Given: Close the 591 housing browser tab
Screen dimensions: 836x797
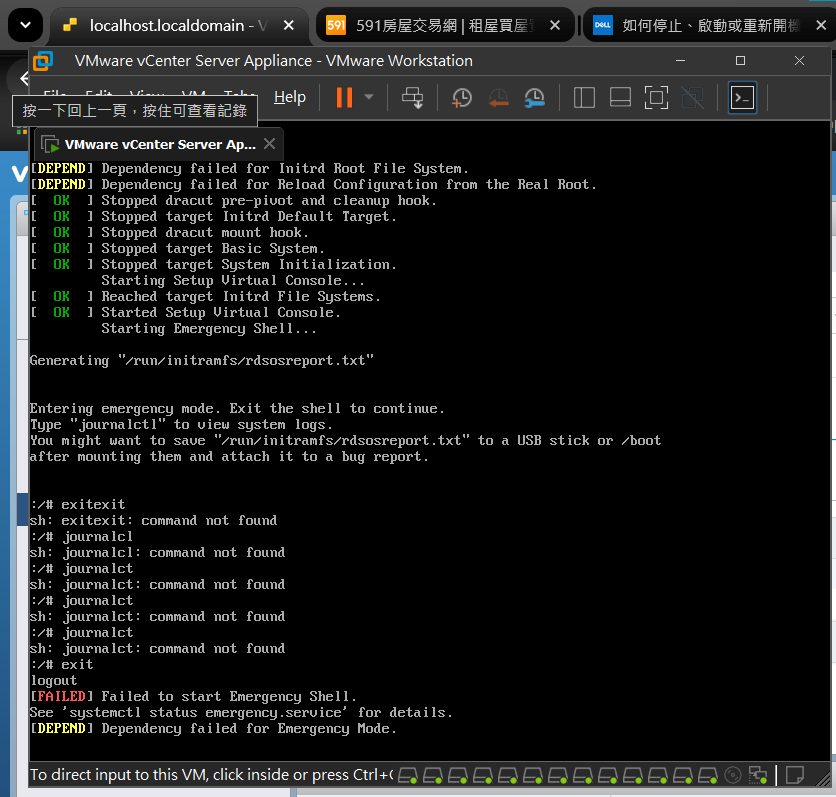Looking at the screenshot, I should [x=554, y=25].
